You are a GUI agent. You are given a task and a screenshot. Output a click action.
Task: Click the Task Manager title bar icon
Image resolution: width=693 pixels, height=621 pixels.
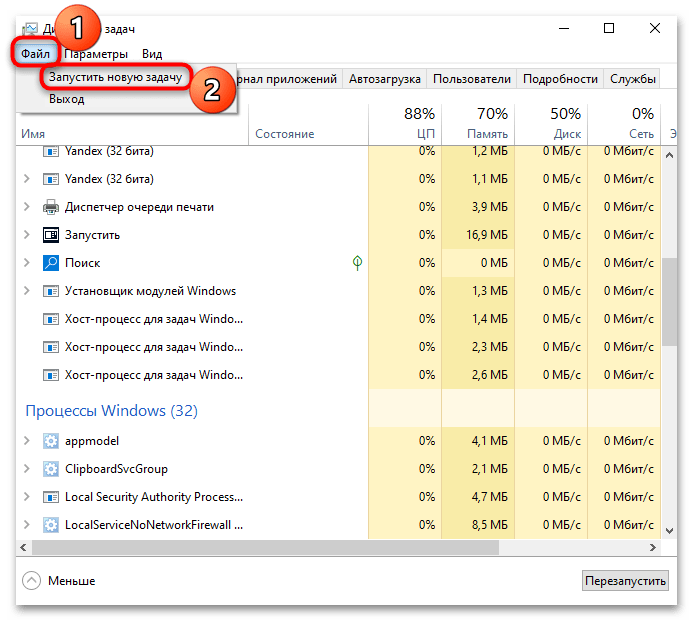point(30,29)
